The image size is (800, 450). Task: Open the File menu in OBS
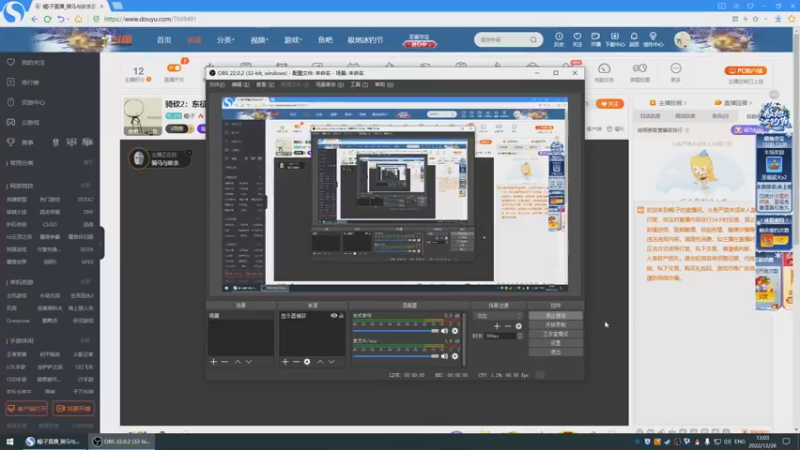pyautogui.click(x=216, y=84)
